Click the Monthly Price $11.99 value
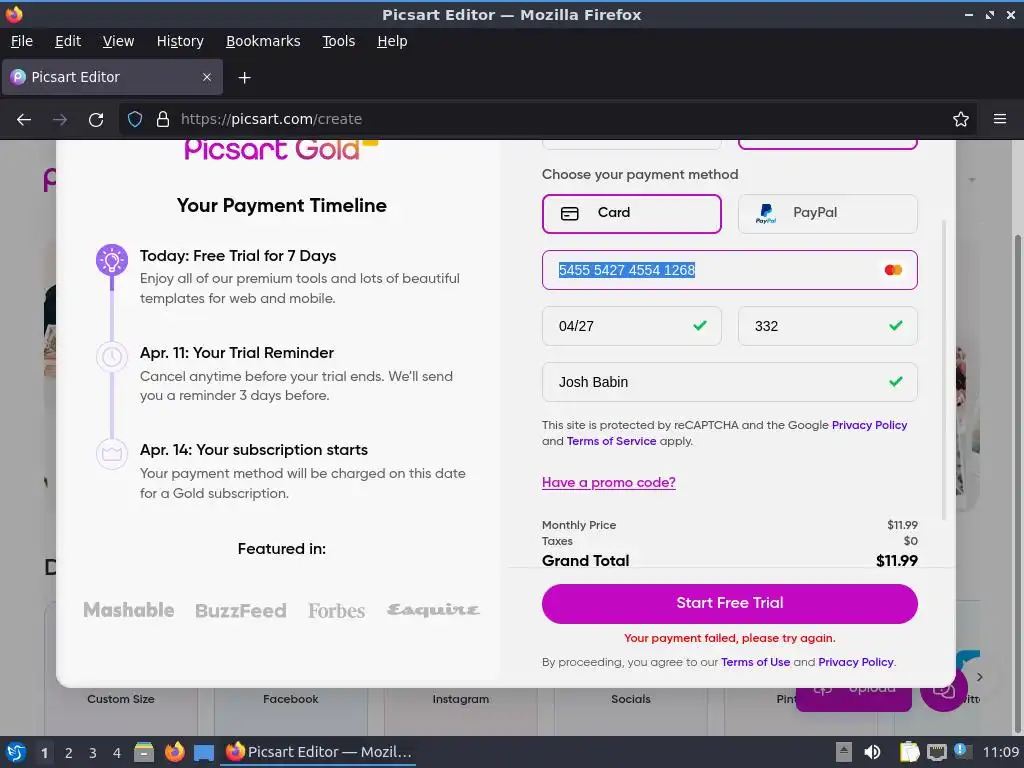The image size is (1024, 768). (x=902, y=525)
